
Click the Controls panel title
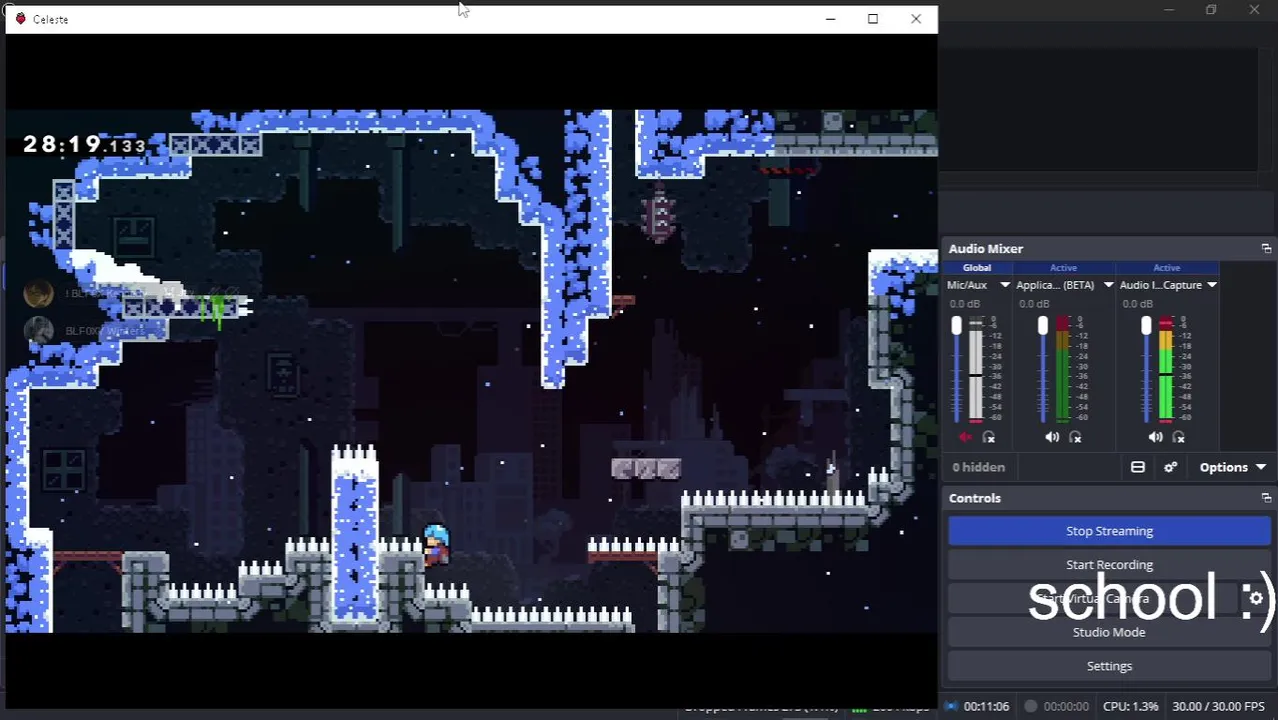(975, 497)
